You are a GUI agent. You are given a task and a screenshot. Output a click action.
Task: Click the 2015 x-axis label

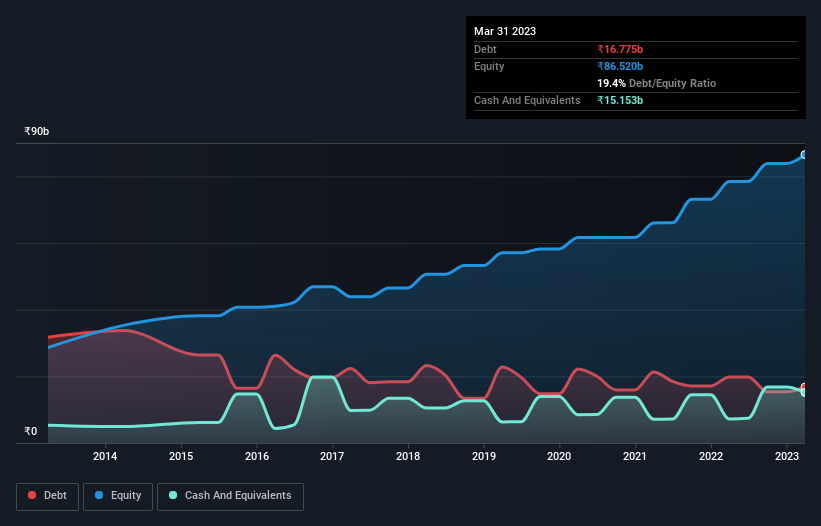[x=181, y=456]
